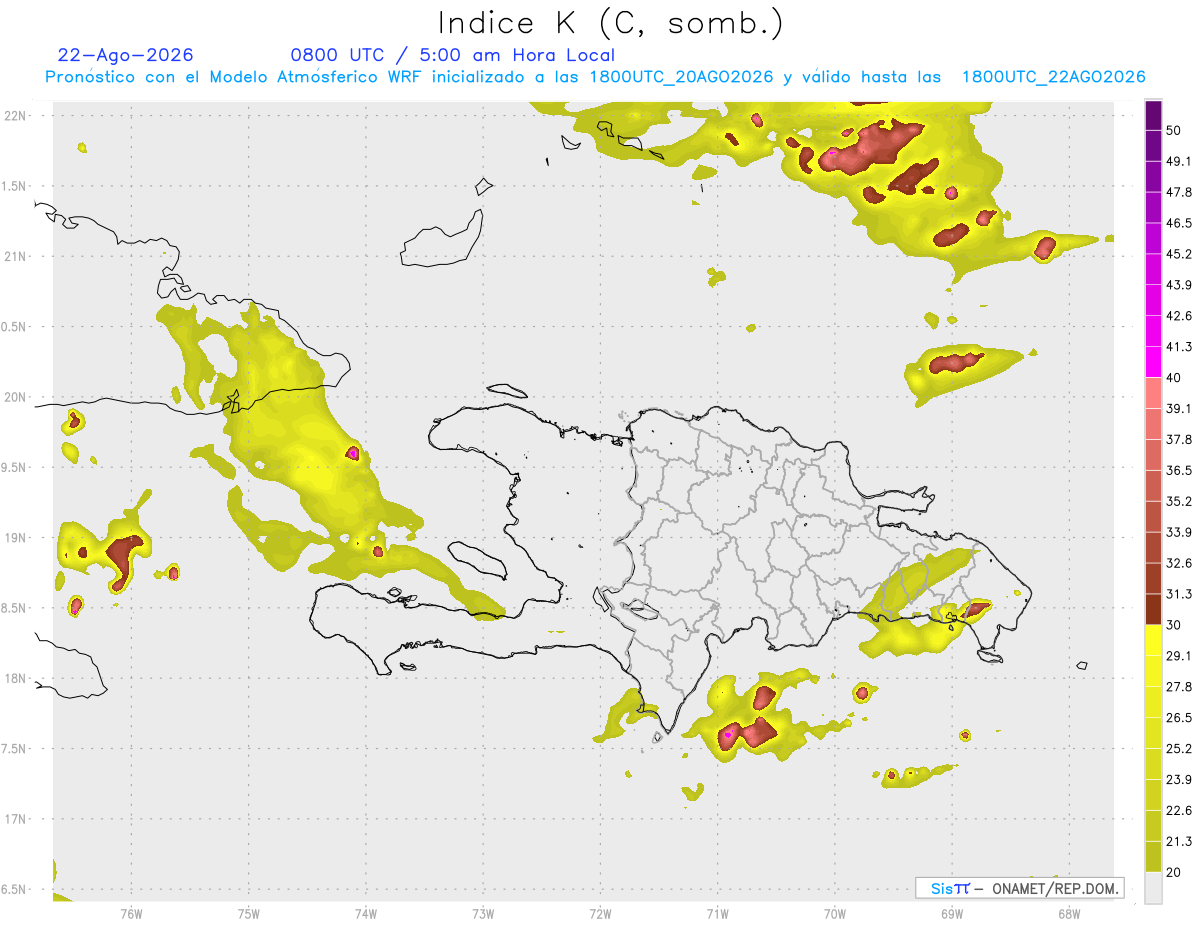Click the legend value '31.3'
Viewport: 1200px width, 927px height.
(x=1179, y=594)
